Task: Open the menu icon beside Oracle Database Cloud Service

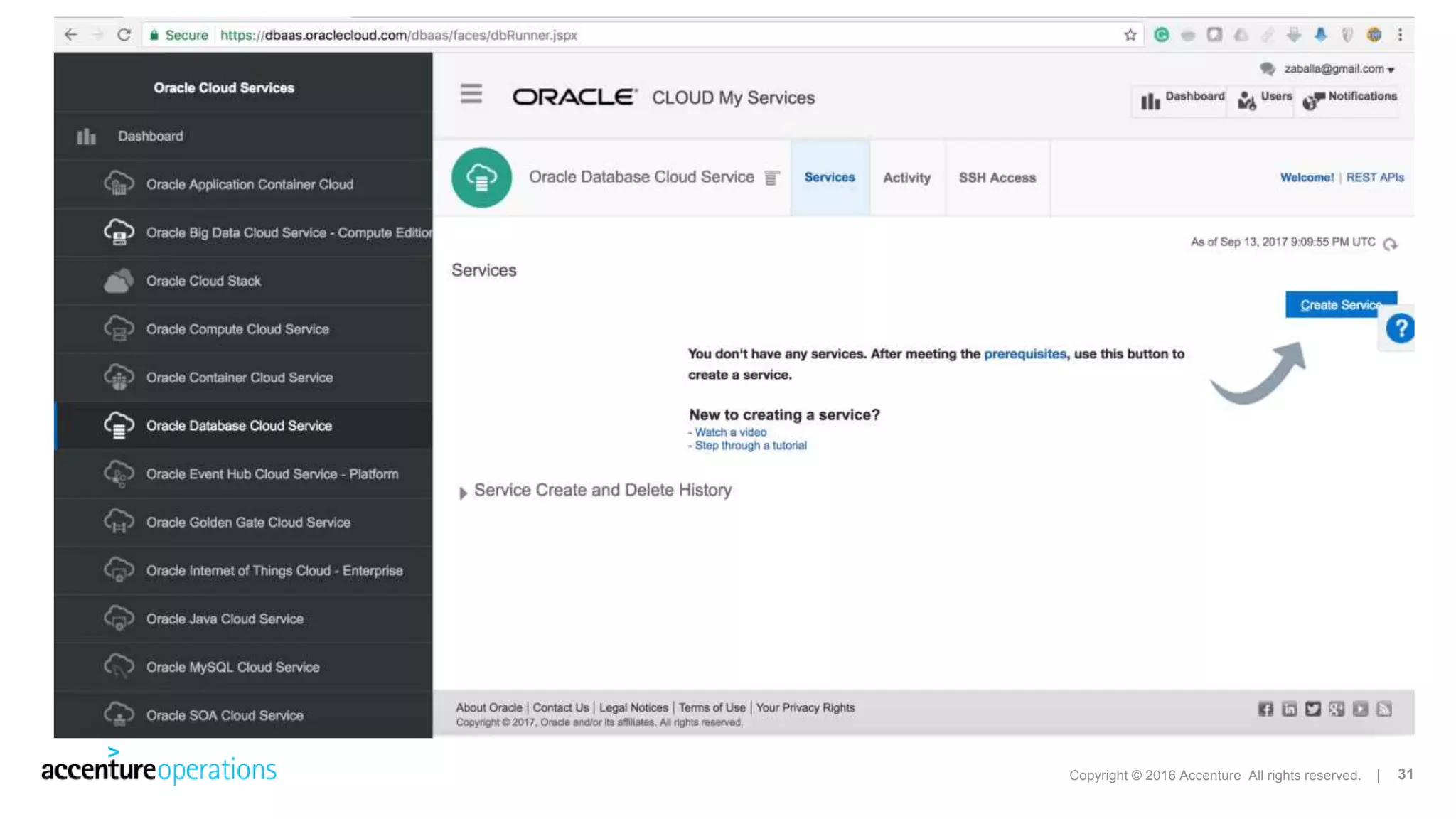Action: point(771,178)
